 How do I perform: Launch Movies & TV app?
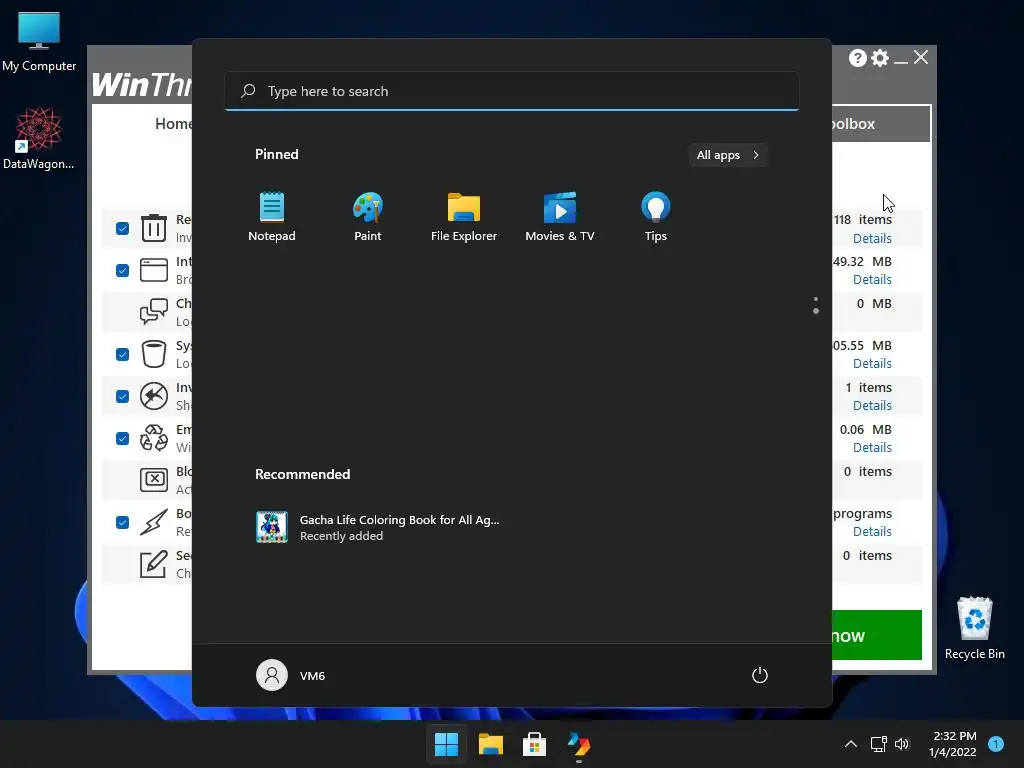coord(560,217)
